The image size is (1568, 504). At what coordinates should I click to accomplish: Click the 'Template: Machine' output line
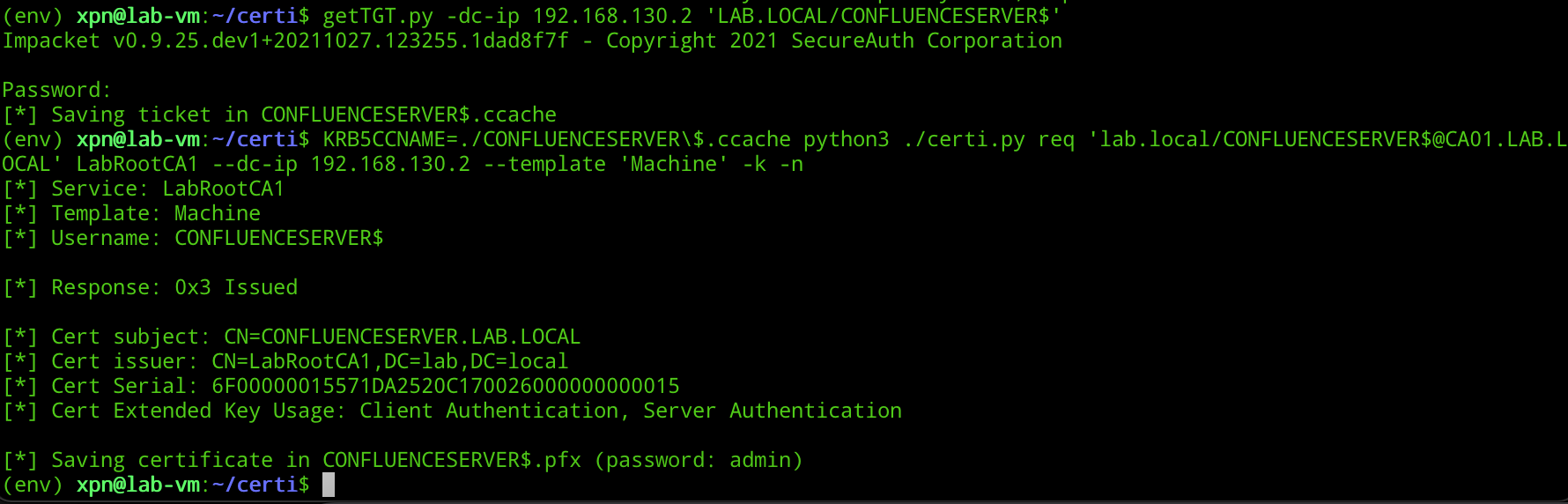(131, 213)
